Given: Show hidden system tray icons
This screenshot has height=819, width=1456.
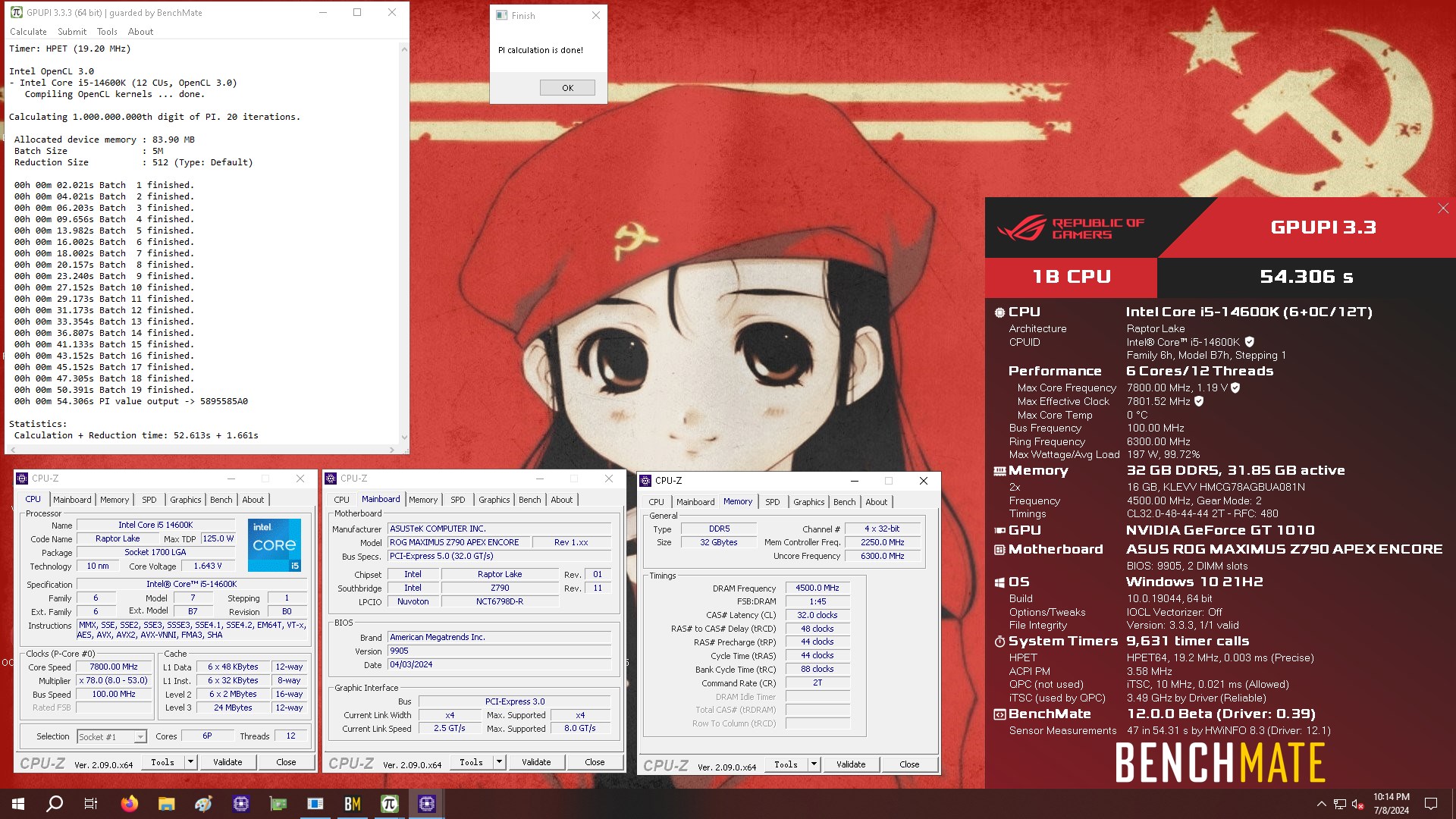Looking at the screenshot, I should tap(1321, 804).
